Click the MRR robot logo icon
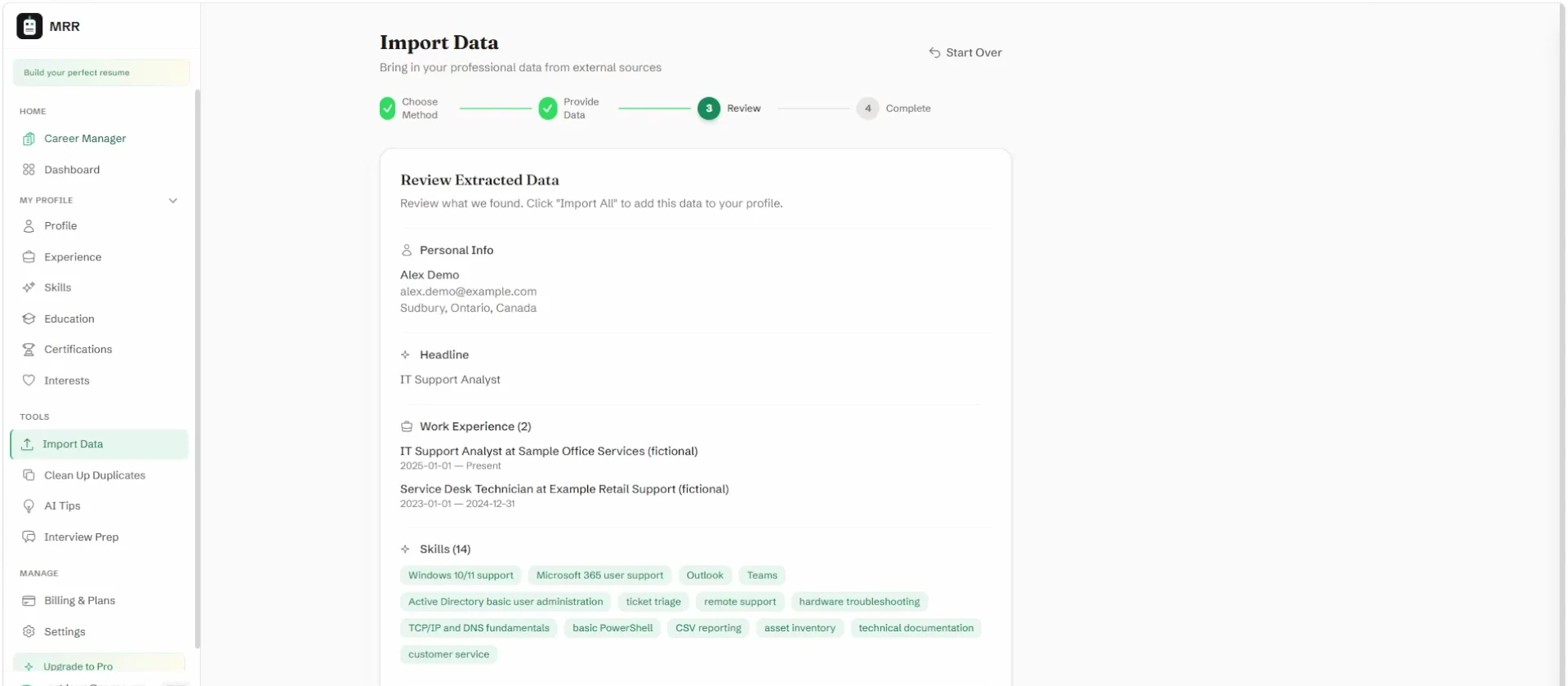This screenshot has height=686, width=1568. 29,26
